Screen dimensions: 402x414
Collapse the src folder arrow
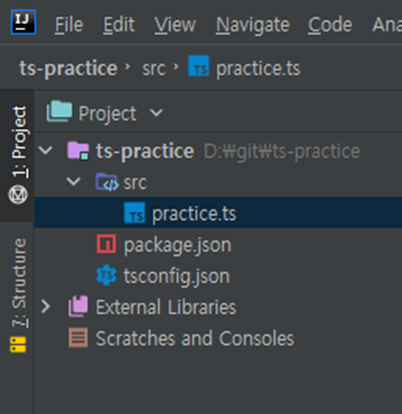coord(74,182)
